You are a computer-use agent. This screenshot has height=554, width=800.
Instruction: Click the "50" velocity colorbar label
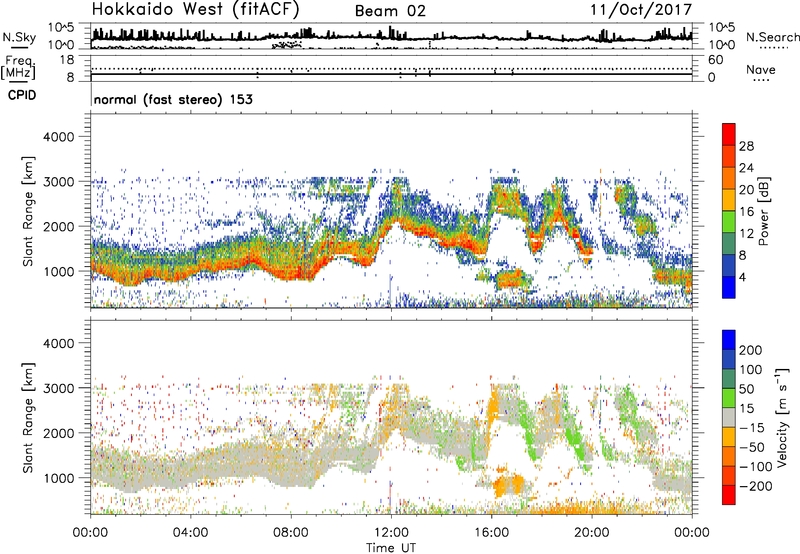coord(746,389)
